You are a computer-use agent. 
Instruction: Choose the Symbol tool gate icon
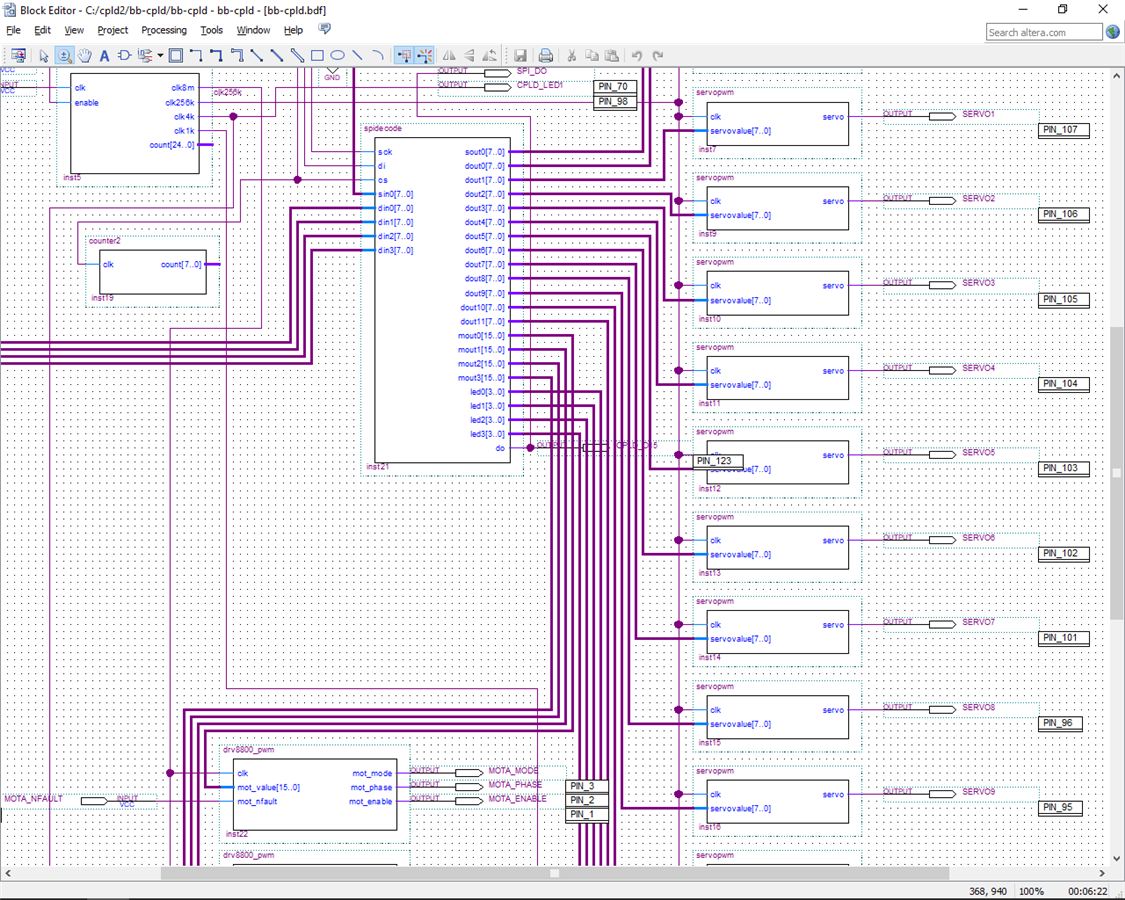(x=124, y=56)
